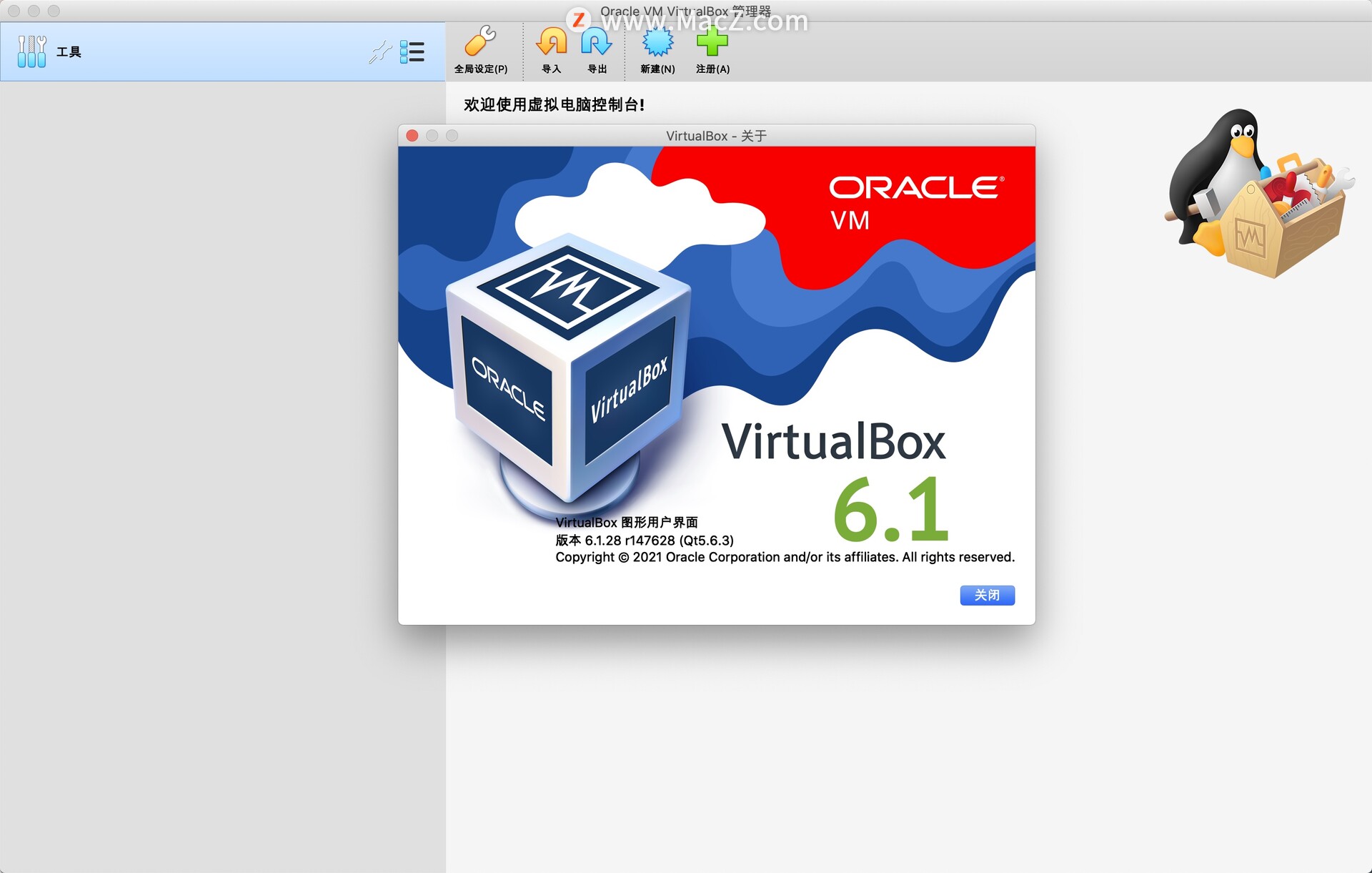Click the version 6.1.28 r147628 text
1372x873 pixels.
click(645, 541)
